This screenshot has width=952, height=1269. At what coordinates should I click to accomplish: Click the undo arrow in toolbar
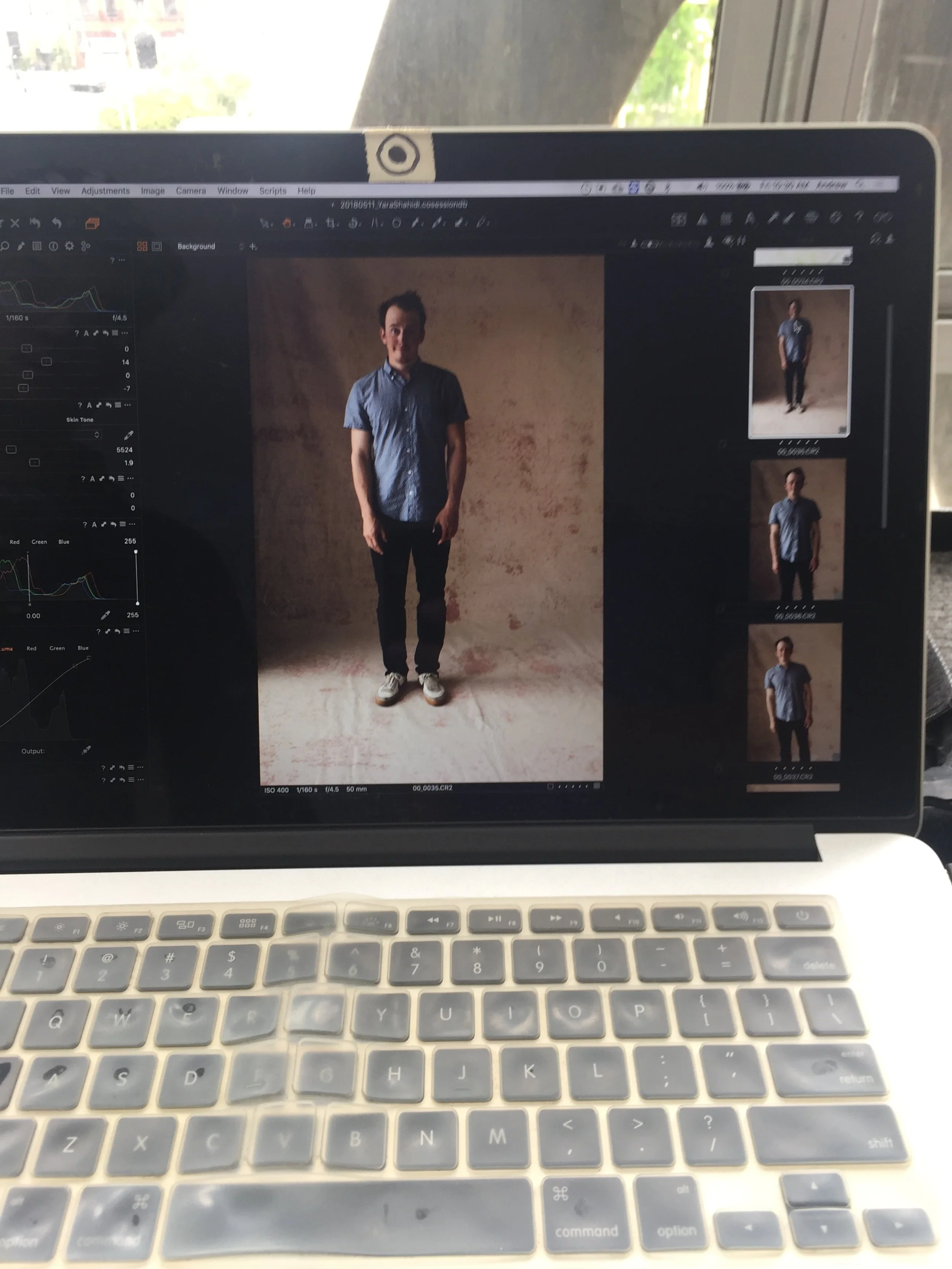coord(56,223)
